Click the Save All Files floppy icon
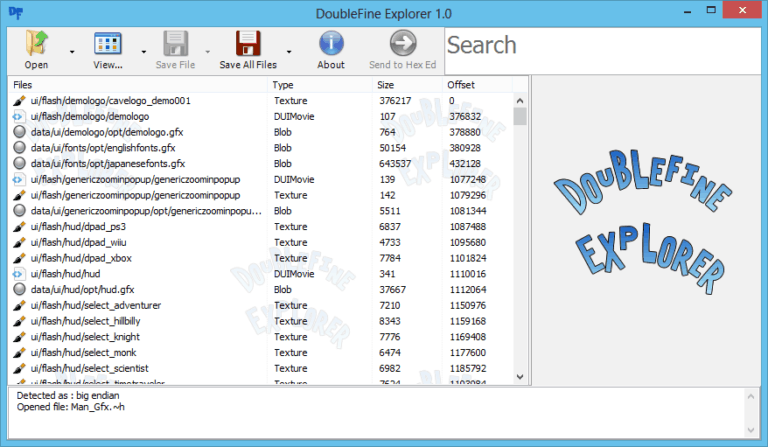This screenshot has width=768, height=447. coord(248,43)
